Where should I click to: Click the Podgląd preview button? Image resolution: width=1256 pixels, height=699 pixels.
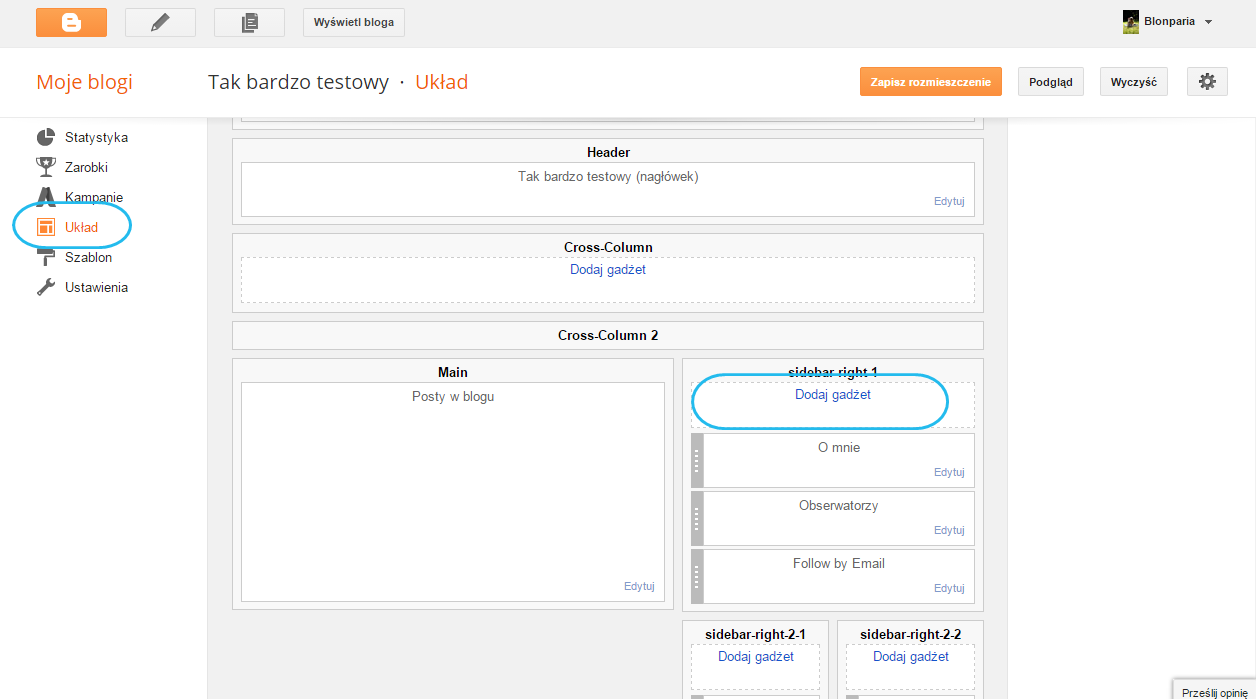coord(1051,82)
